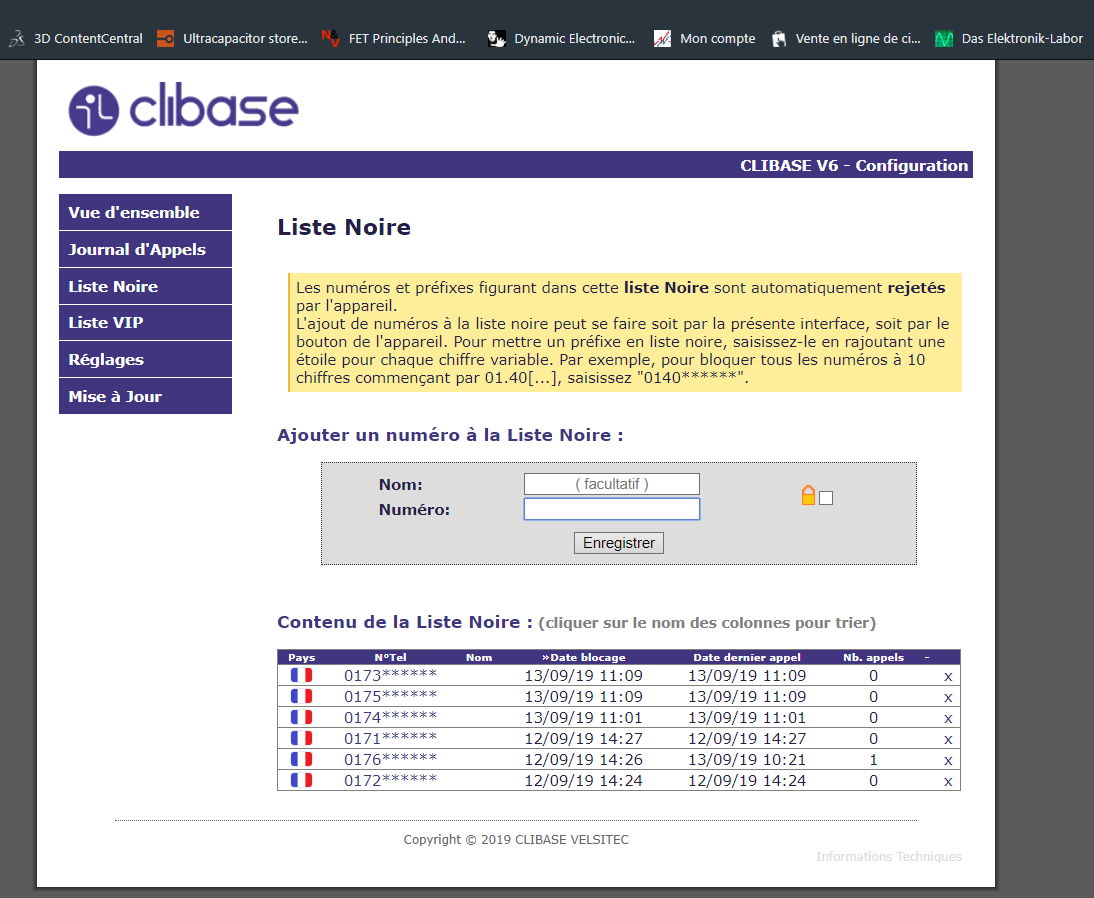Delete the 0173****** blacklist entry
The image size is (1094, 898).
947,676
